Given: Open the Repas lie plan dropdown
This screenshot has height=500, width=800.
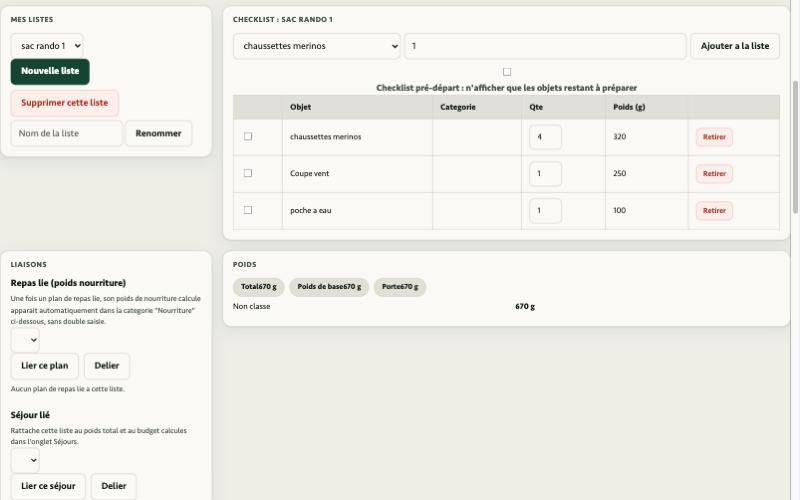Looking at the screenshot, I should click(x=25, y=340).
